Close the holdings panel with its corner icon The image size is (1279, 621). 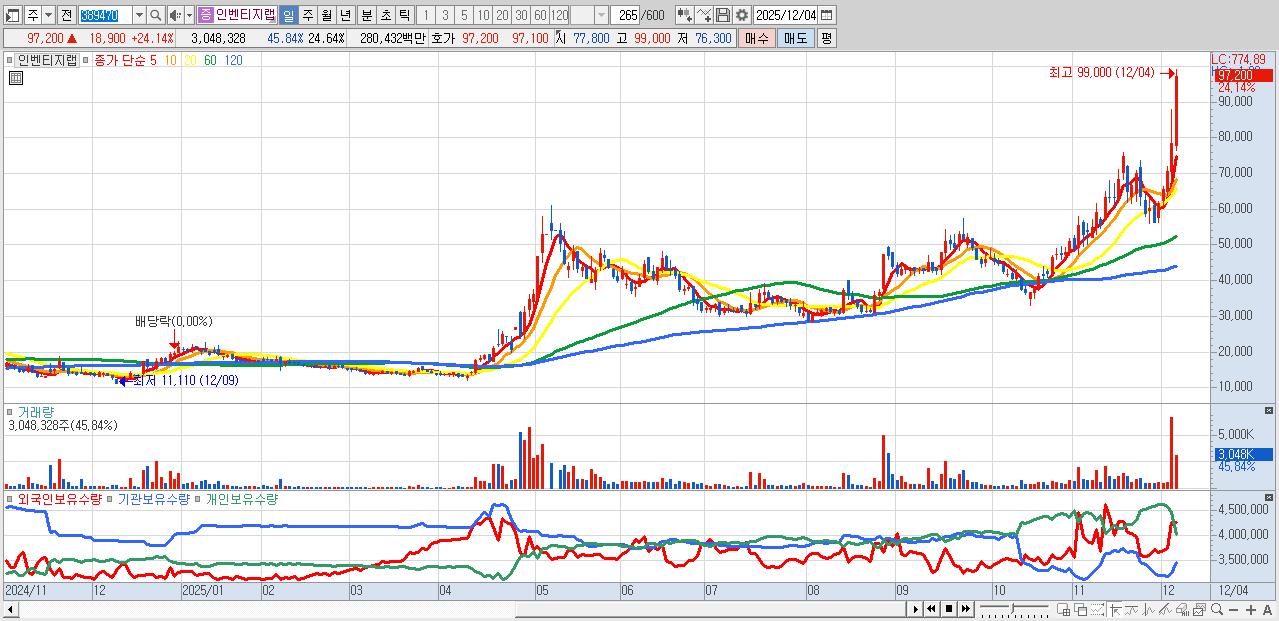click(1269, 497)
